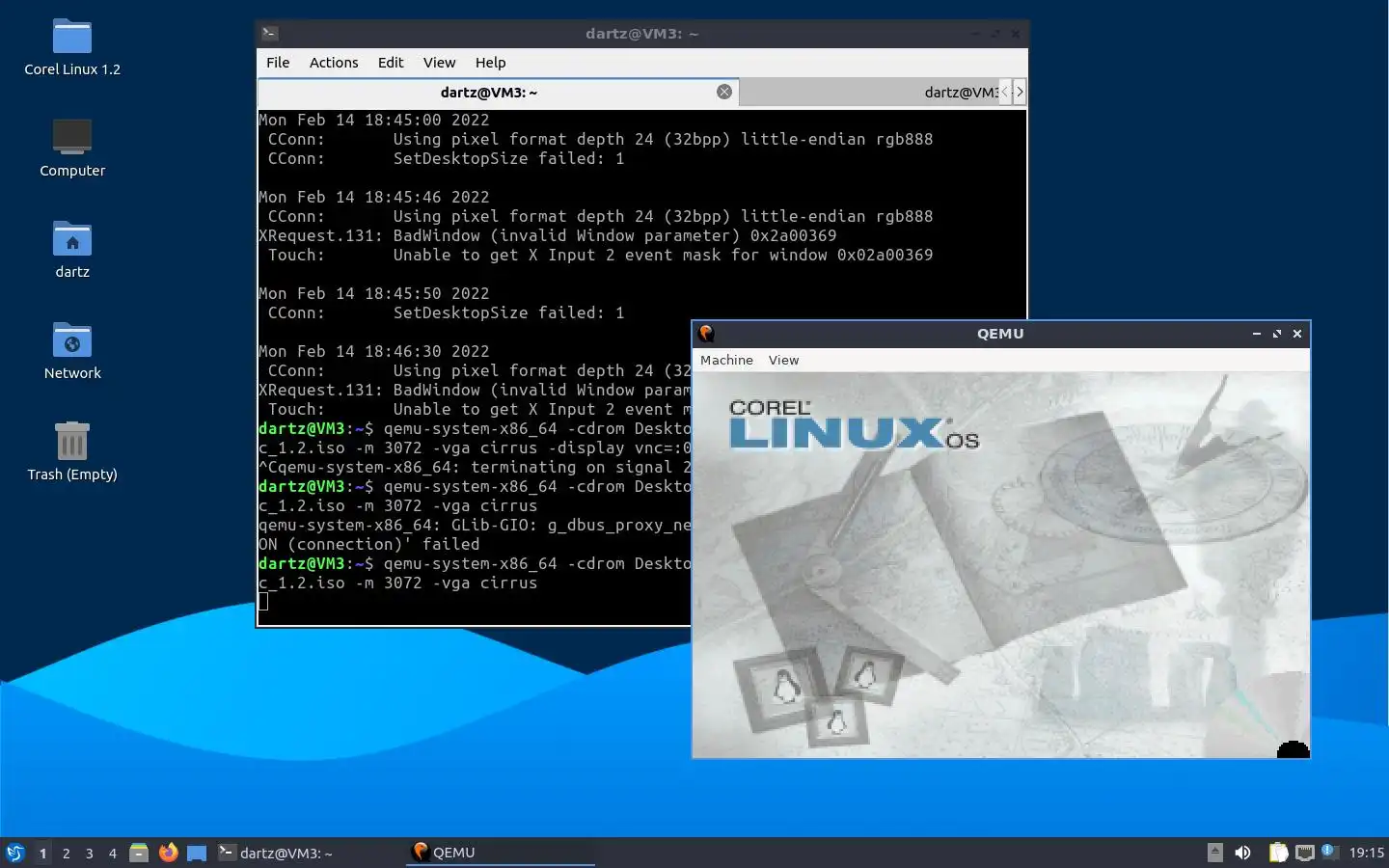Open the Lubuntu start menu in the panel
Image resolution: width=1389 pixels, height=868 pixels.
point(14,853)
